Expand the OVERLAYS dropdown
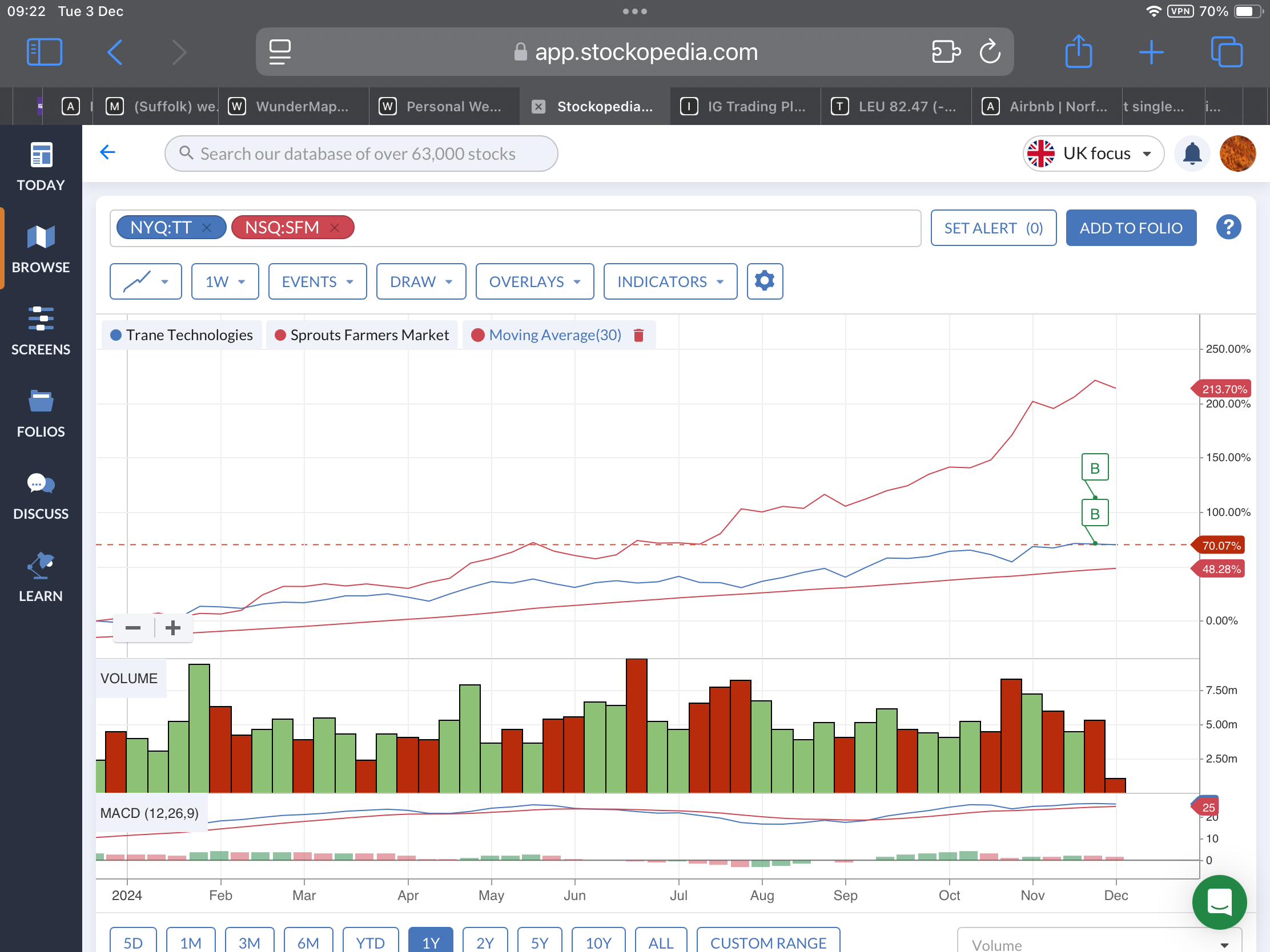Screen dimensions: 1270x952 pos(534,281)
